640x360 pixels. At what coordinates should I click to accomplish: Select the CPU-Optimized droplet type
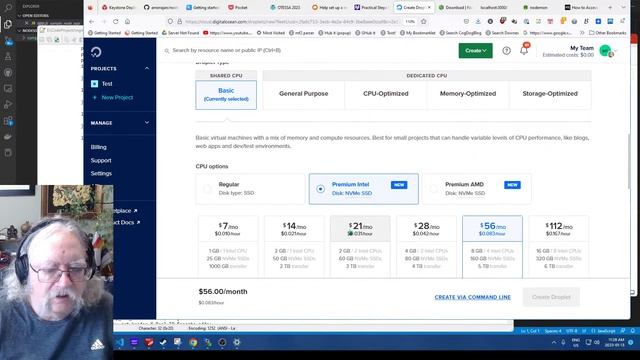click(x=386, y=93)
